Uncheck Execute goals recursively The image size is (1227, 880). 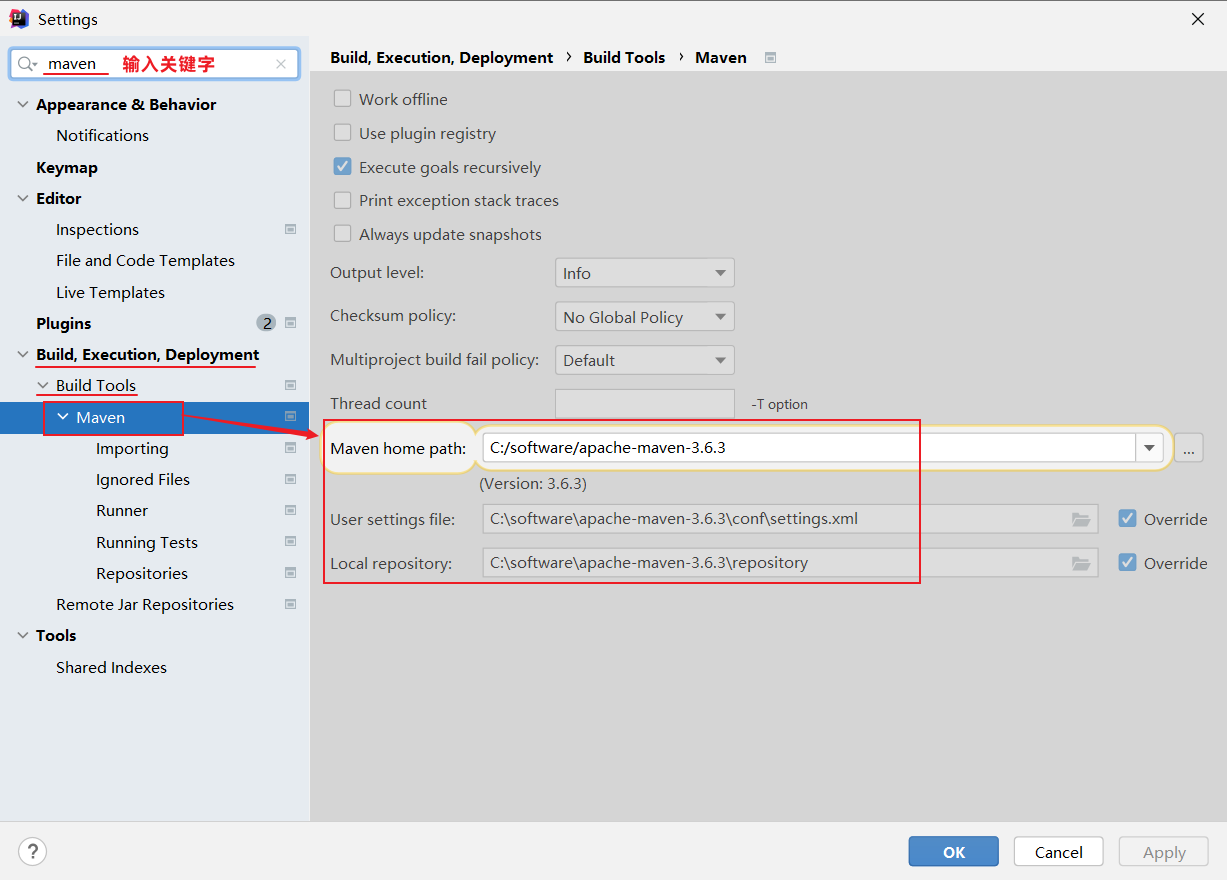tap(342, 167)
